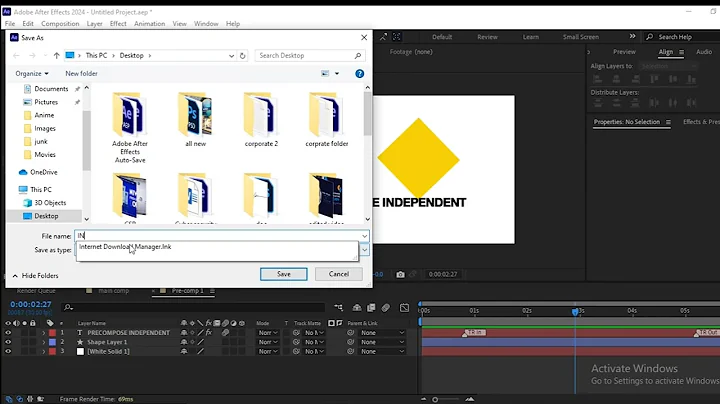Screen dimensions: 720x404
Task: Toggle shy switch on Shape Layer 1
Action: coord(184,342)
